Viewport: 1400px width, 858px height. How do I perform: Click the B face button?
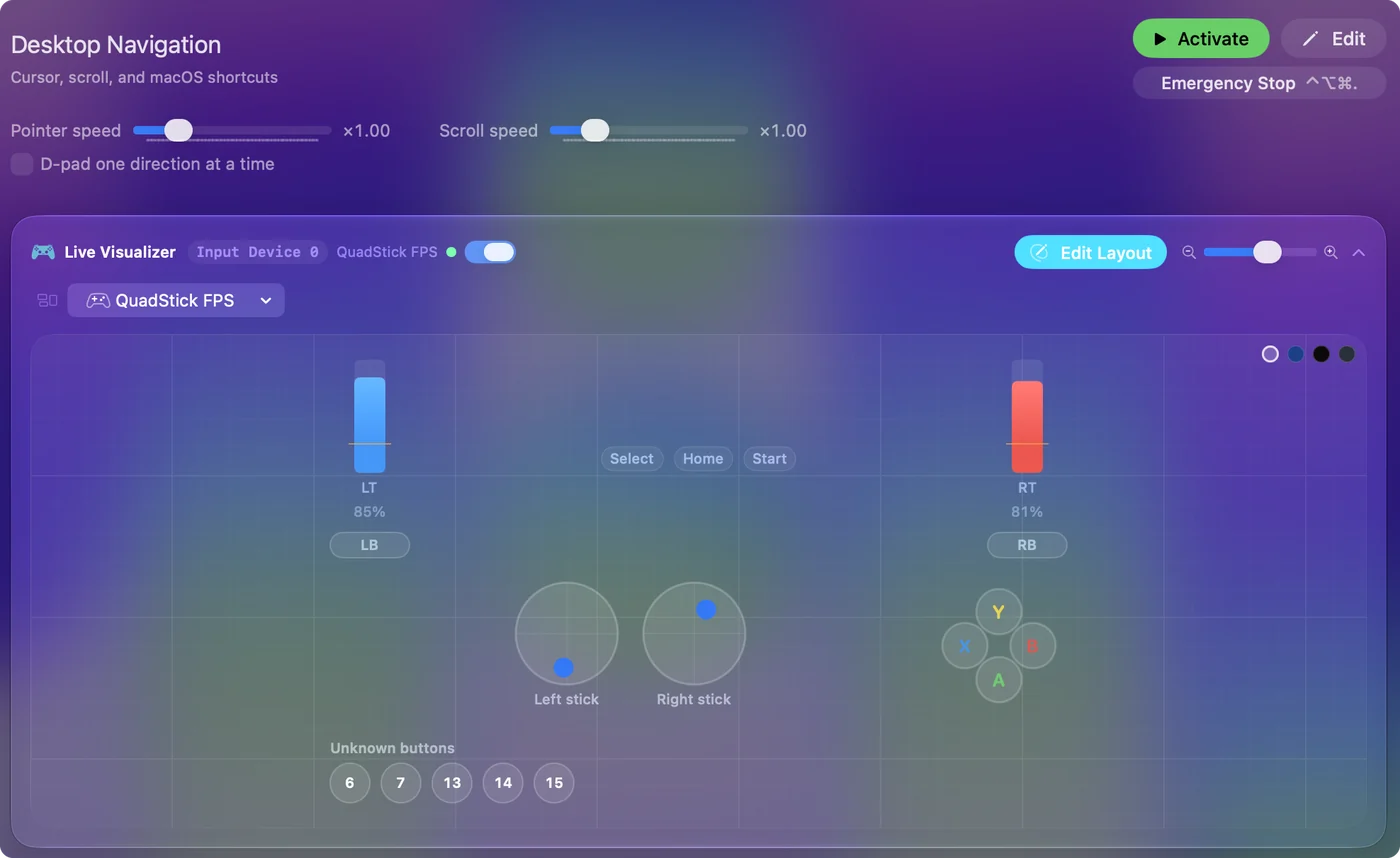click(x=1032, y=646)
